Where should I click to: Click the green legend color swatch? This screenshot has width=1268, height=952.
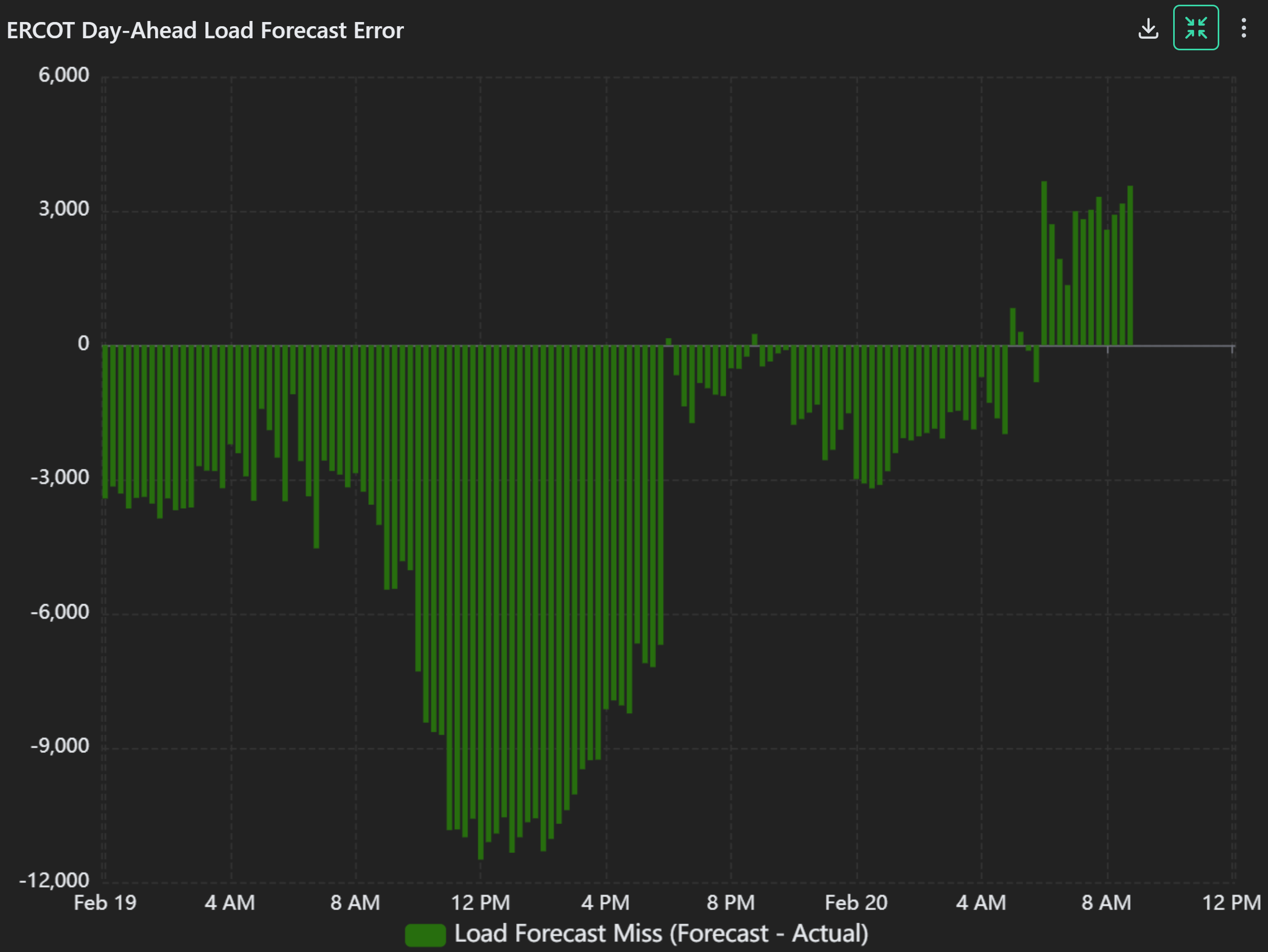click(x=425, y=935)
